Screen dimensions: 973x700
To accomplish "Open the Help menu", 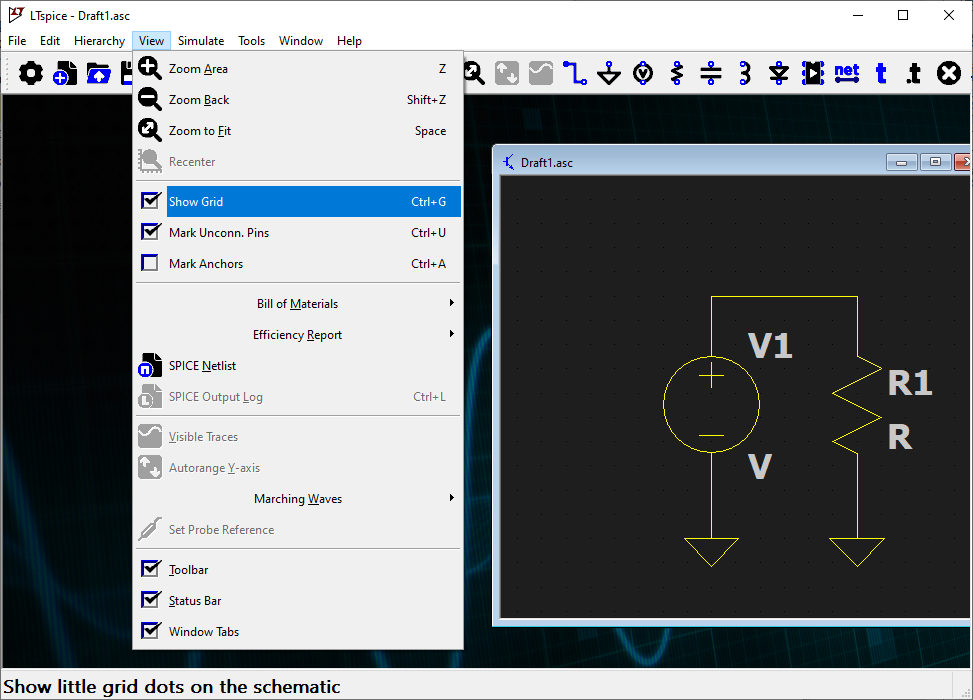I will (349, 41).
